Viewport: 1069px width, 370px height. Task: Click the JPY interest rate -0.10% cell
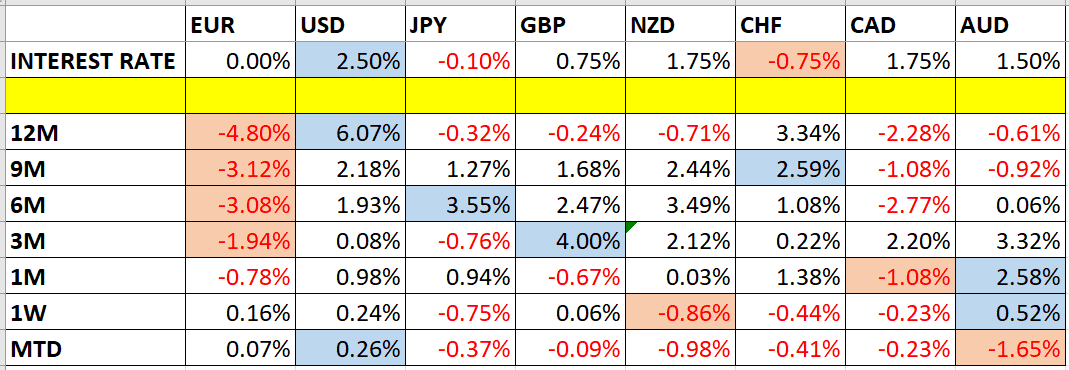460,61
